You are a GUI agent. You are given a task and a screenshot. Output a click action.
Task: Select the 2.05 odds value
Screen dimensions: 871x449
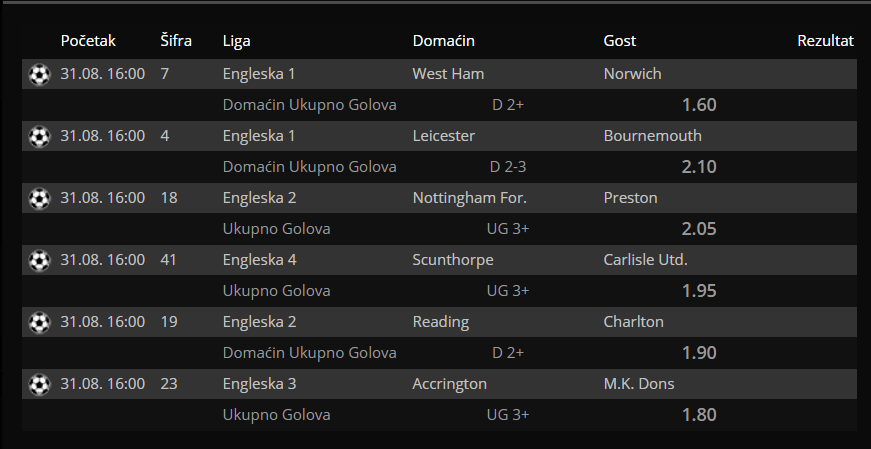point(699,229)
